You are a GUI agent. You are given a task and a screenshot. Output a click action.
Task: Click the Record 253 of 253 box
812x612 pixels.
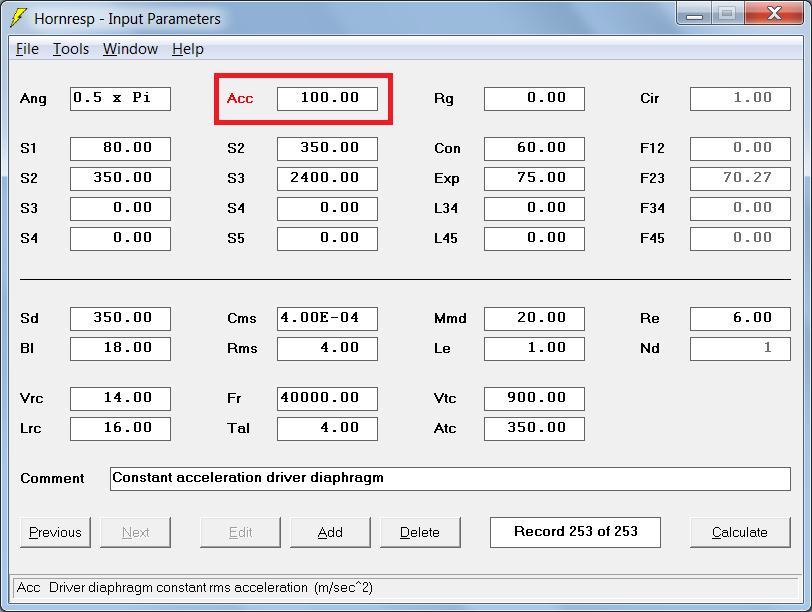point(575,532)
